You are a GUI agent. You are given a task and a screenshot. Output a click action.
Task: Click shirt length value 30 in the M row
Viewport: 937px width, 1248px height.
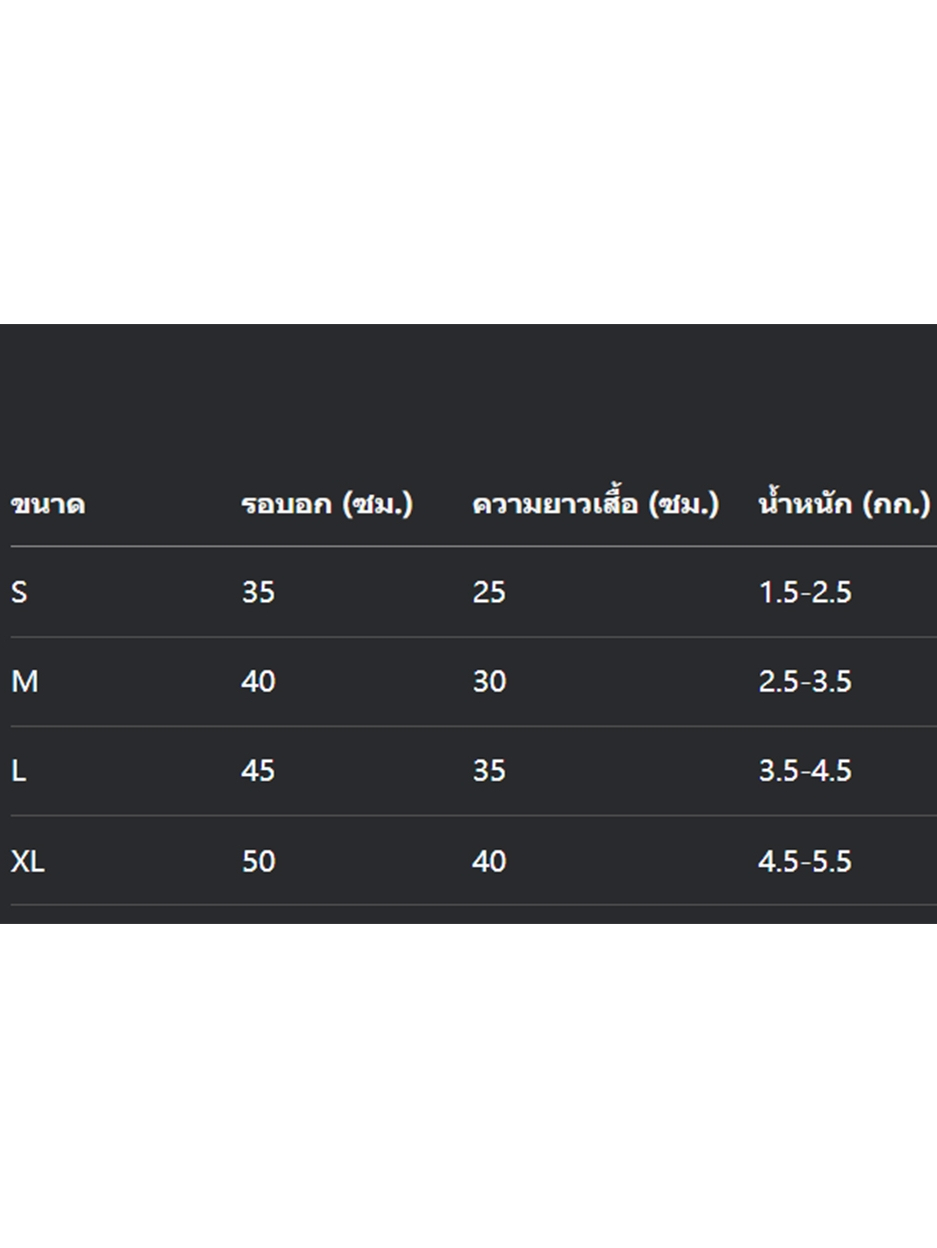(x=489, y=682)
